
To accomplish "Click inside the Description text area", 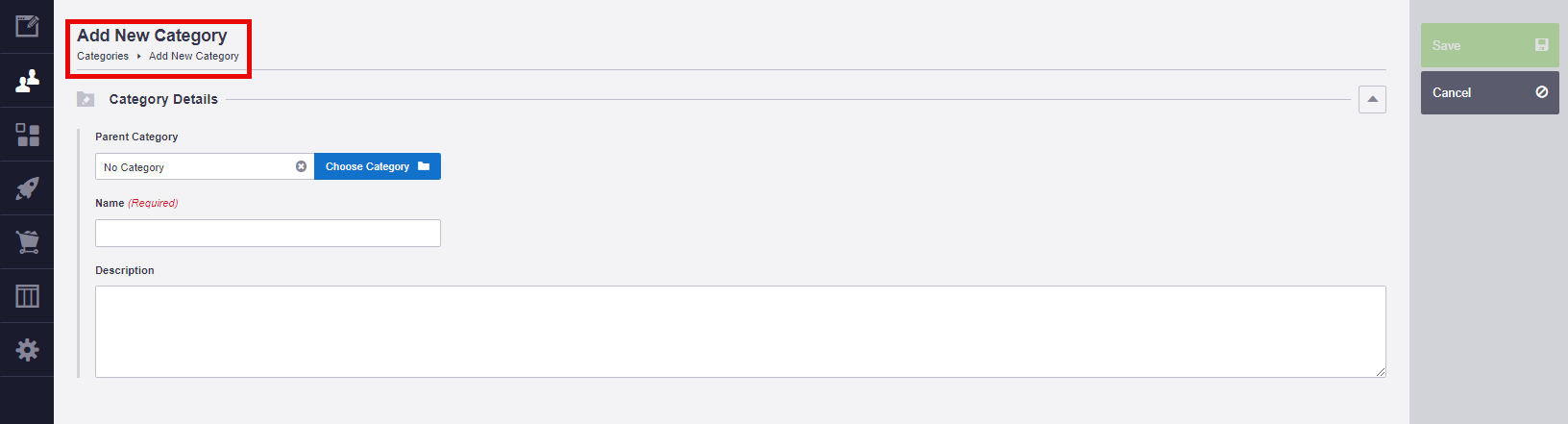I will [740, 332].
